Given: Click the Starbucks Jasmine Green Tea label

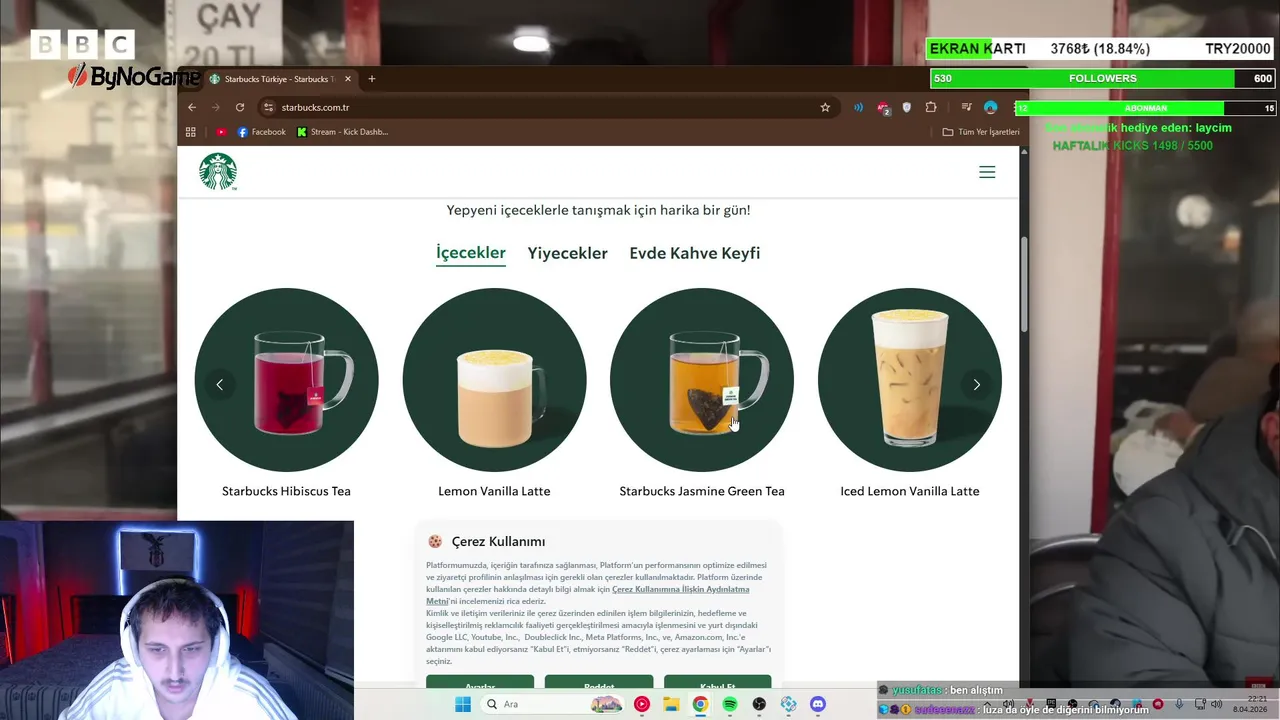Looking at the screenshot, I should (x=702, y=491).
